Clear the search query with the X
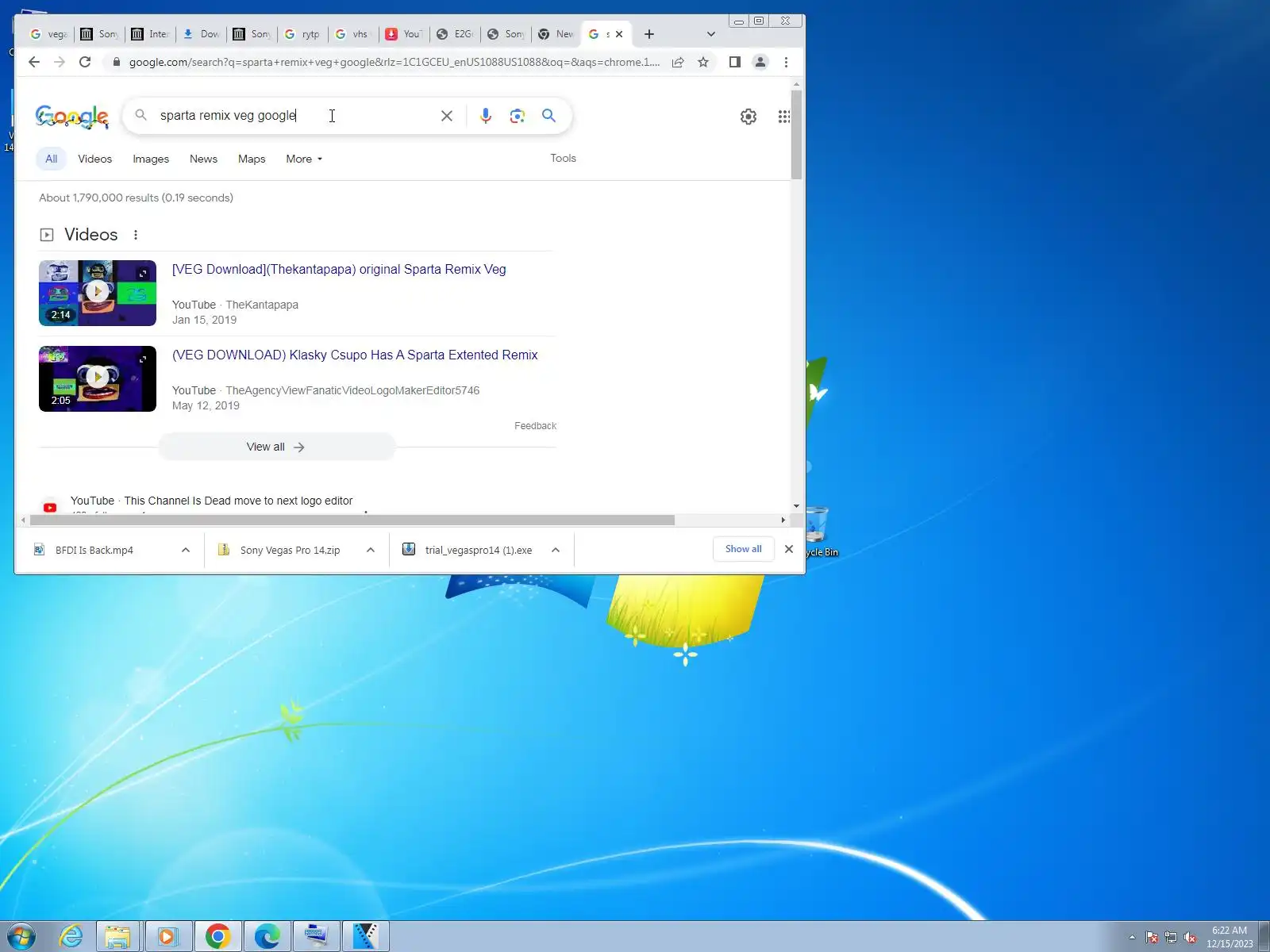 pyautogui.click(x=447, y=116)
